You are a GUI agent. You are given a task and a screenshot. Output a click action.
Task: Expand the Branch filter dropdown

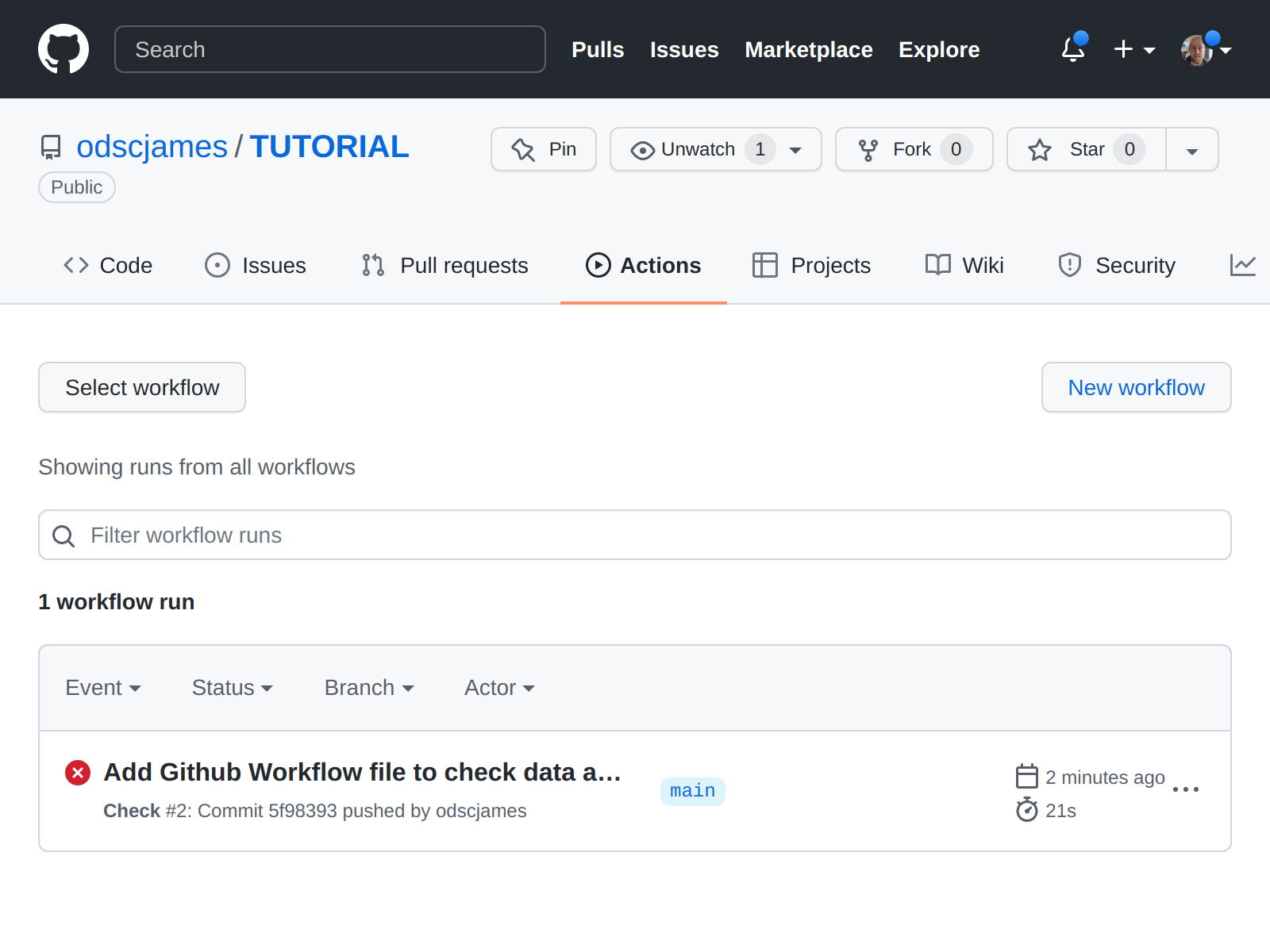coord(369,688)
